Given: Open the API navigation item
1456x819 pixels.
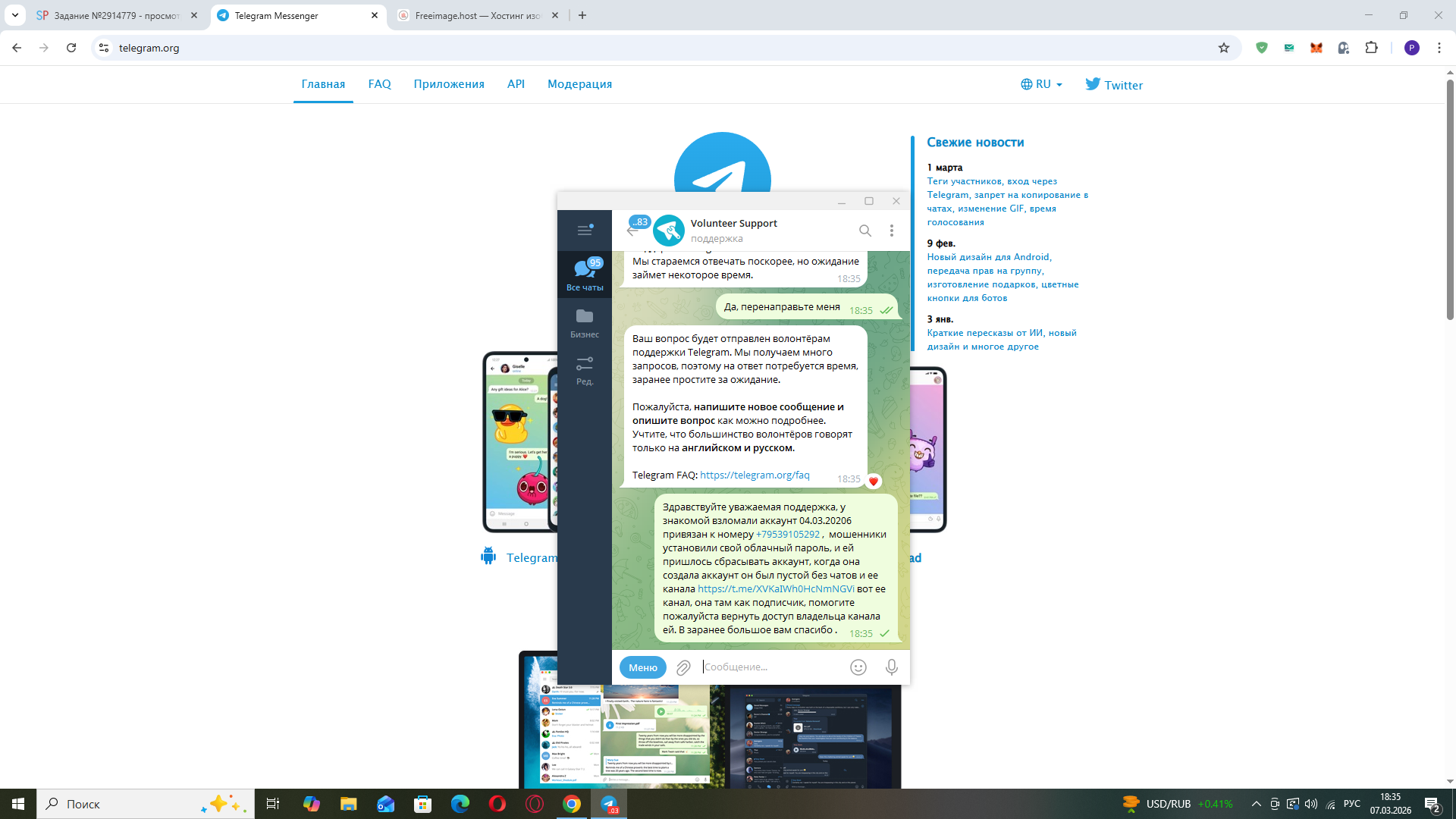Looking at the screenshot, I should (x=516, y=84).
